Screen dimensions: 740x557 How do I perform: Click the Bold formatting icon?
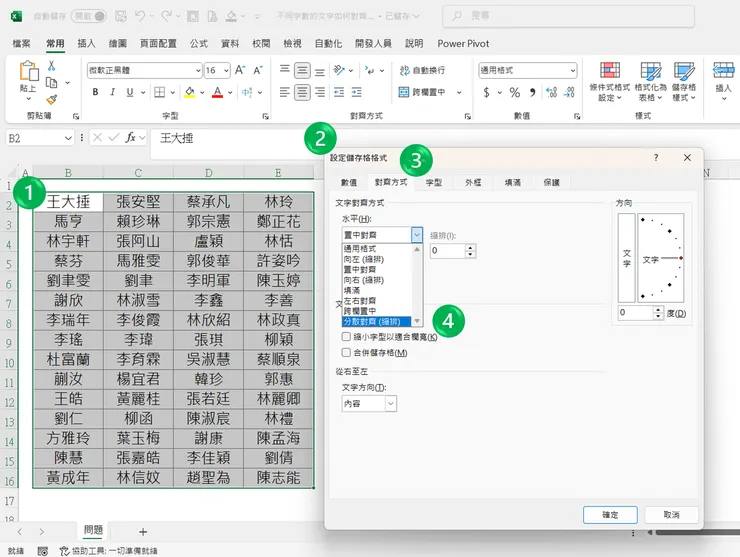96,92
